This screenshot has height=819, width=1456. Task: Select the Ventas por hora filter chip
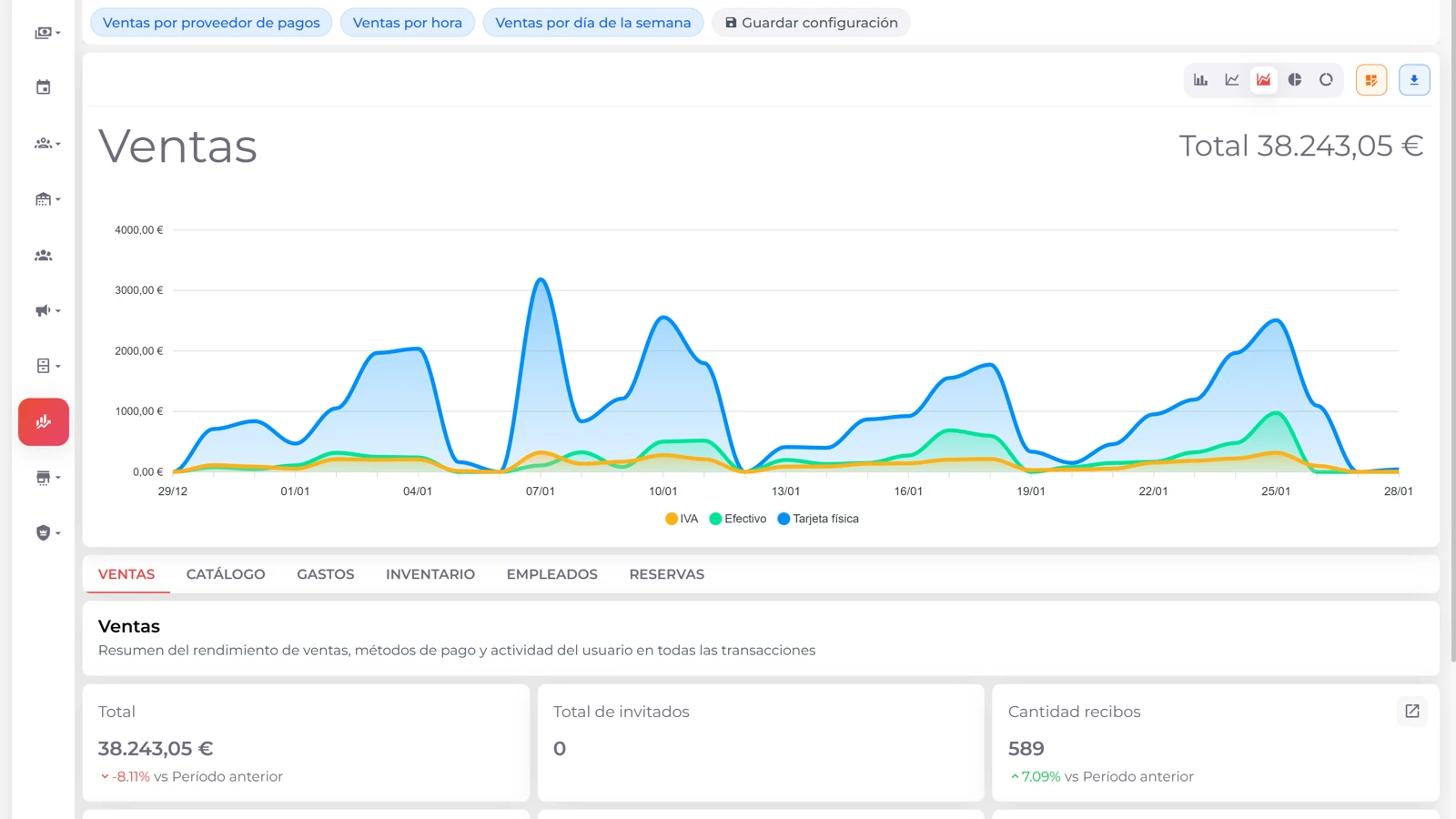click(x=407, y=23)
